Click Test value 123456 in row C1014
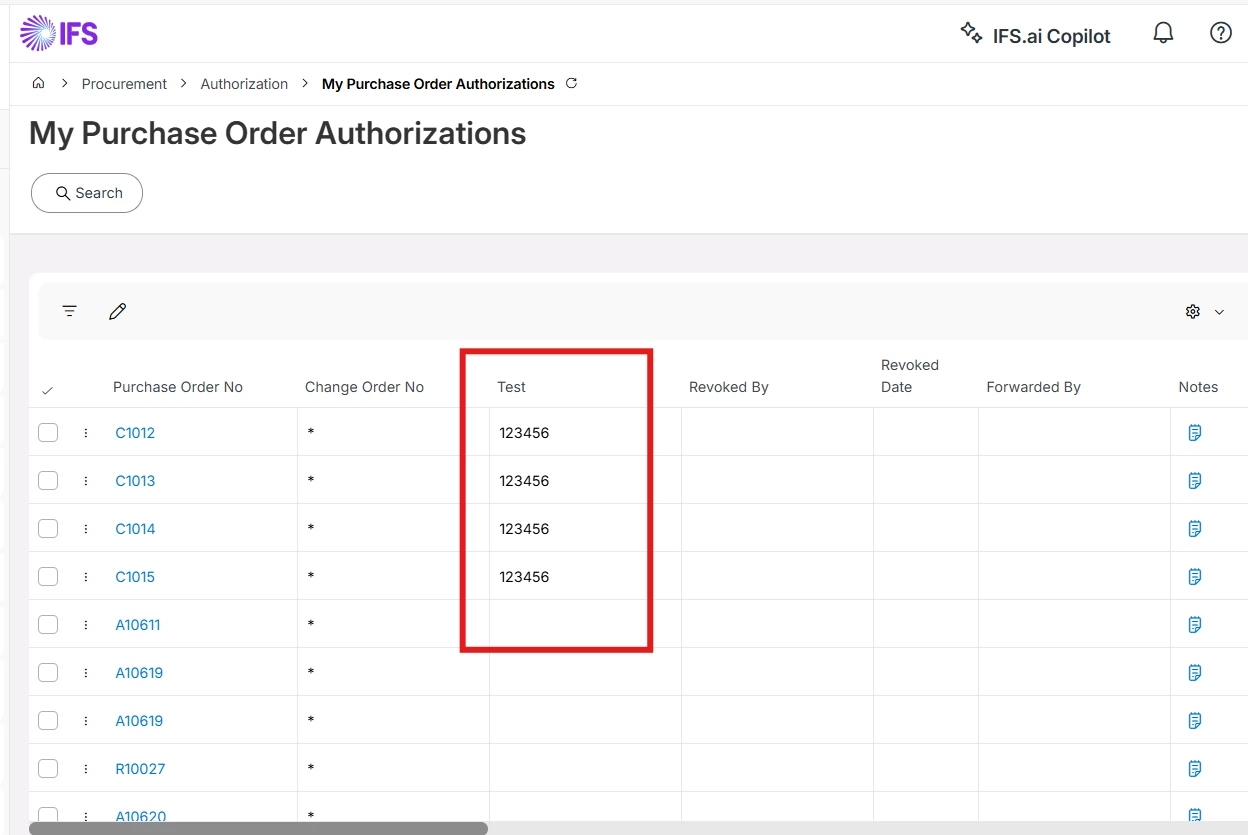1248x835 pixels. (x=524, y=529)
